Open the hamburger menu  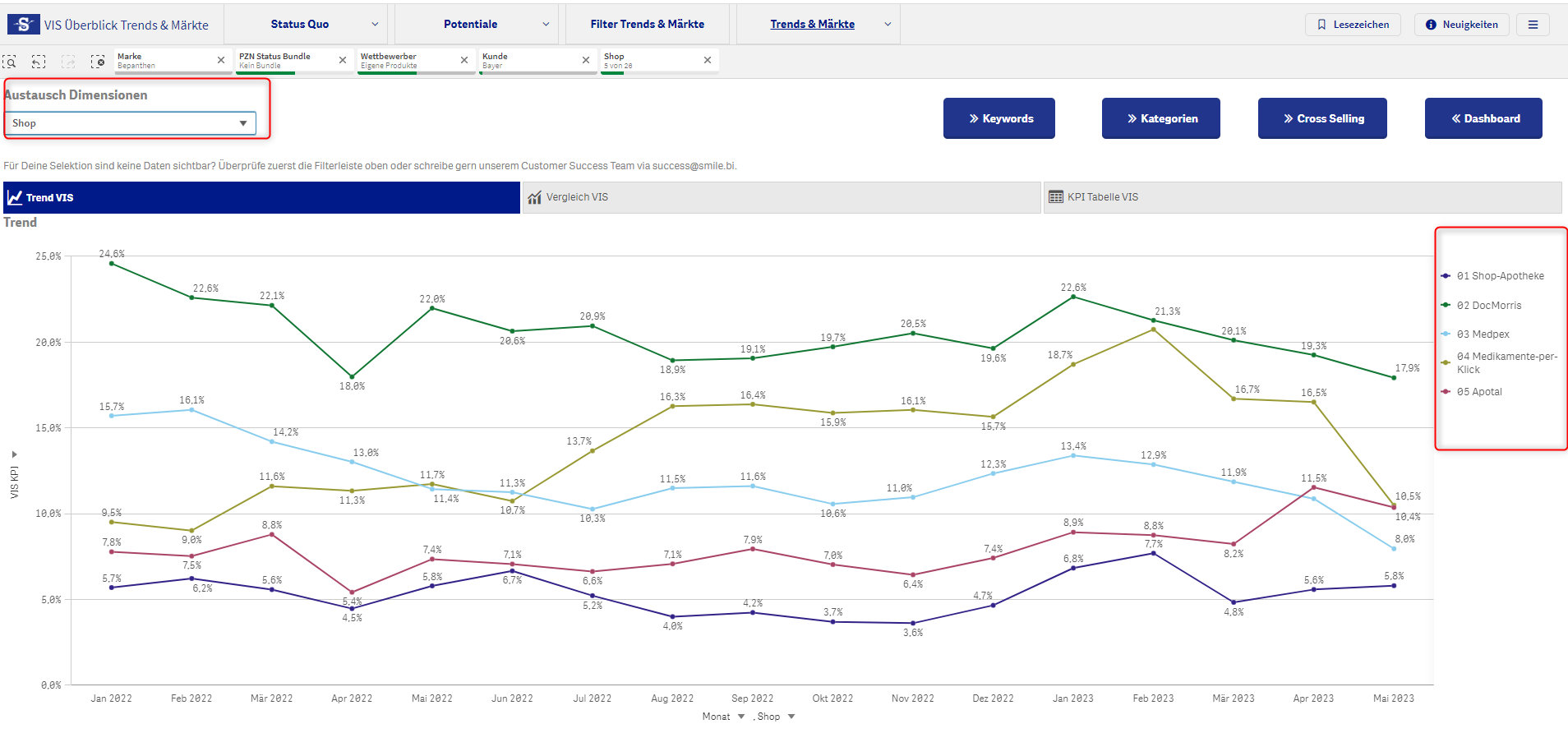(x=1533, y=25)
